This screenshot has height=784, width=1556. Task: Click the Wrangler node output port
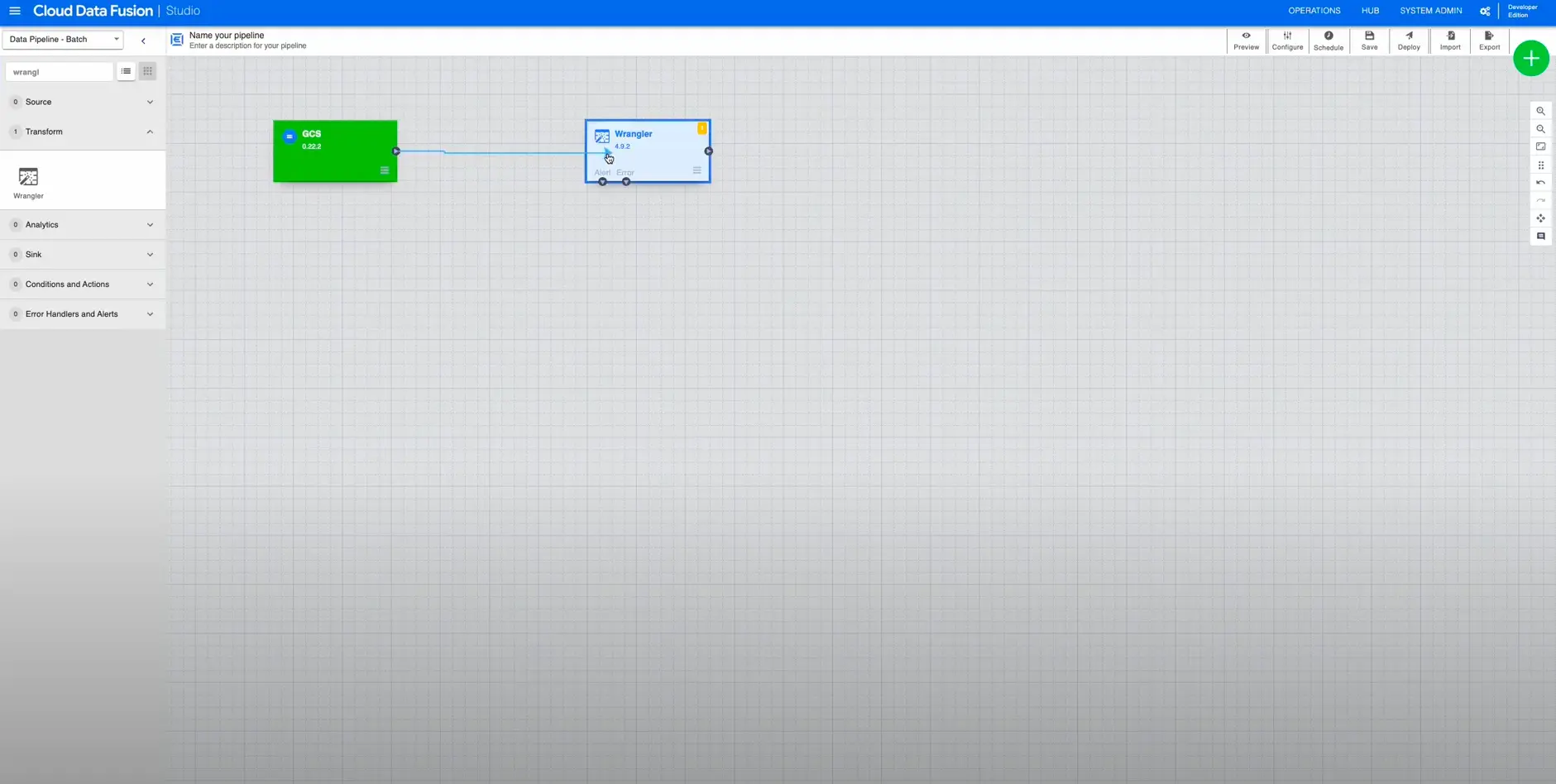(709, 151)
